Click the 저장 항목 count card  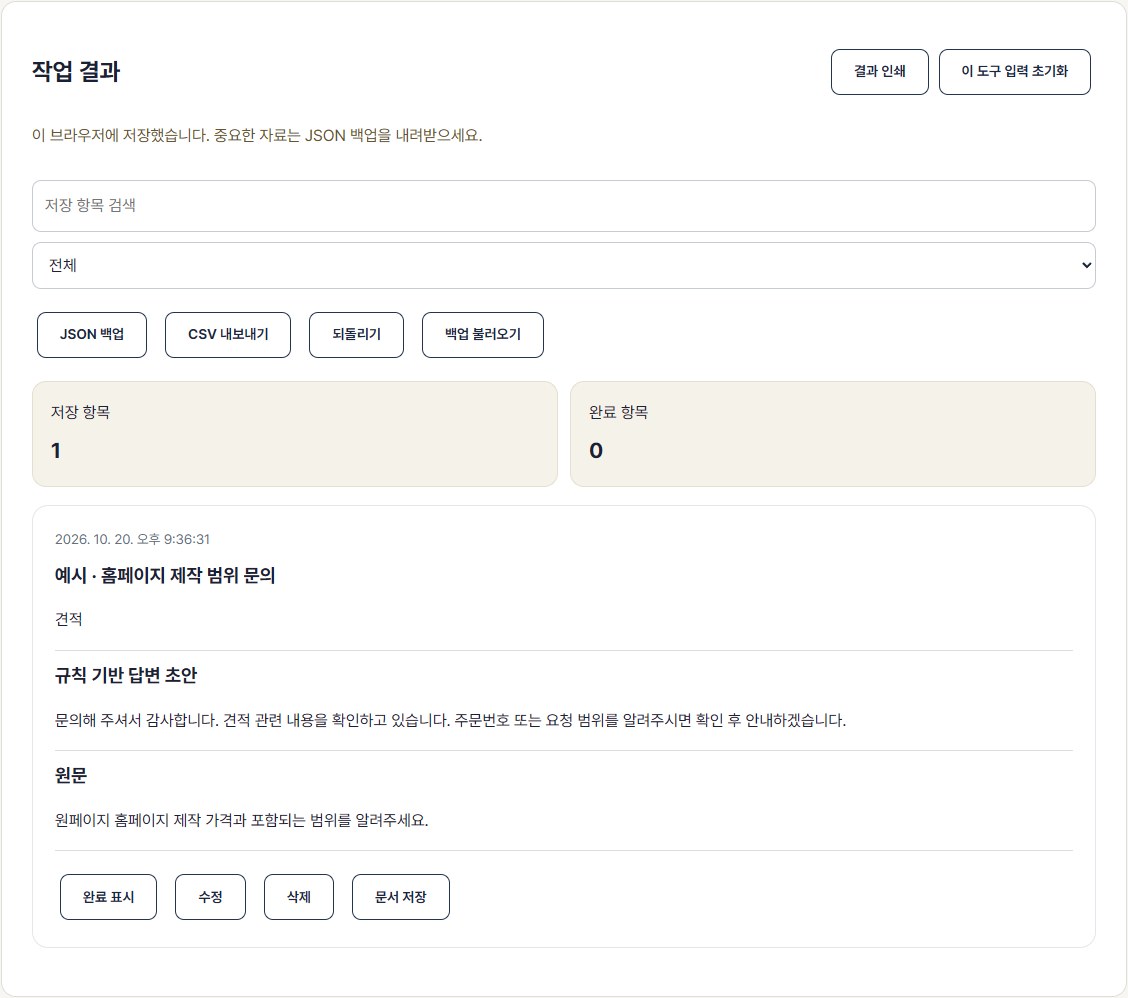(295, 434)
